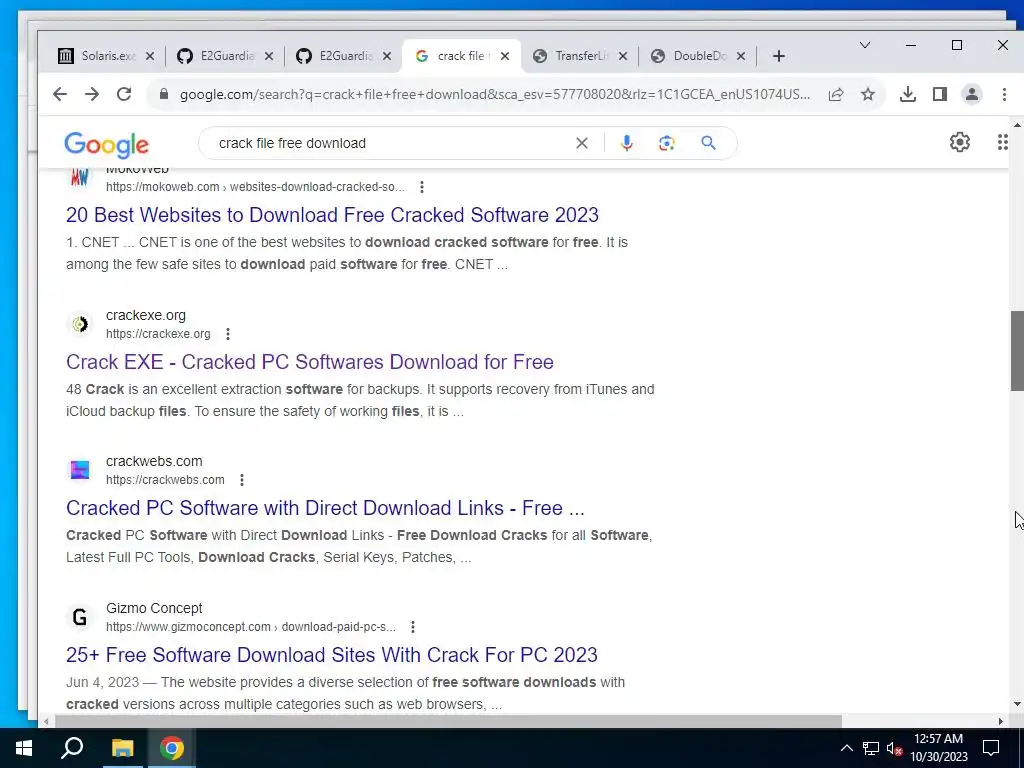Open Cracked PC Software Direct Download link
Screen dimensions: 1024x768
[x=325, y=508]
